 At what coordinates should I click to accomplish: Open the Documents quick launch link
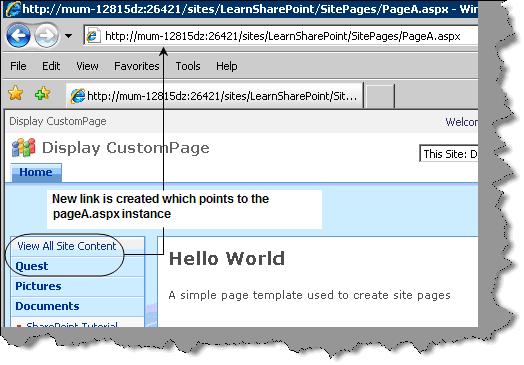[x=47, y=306]
